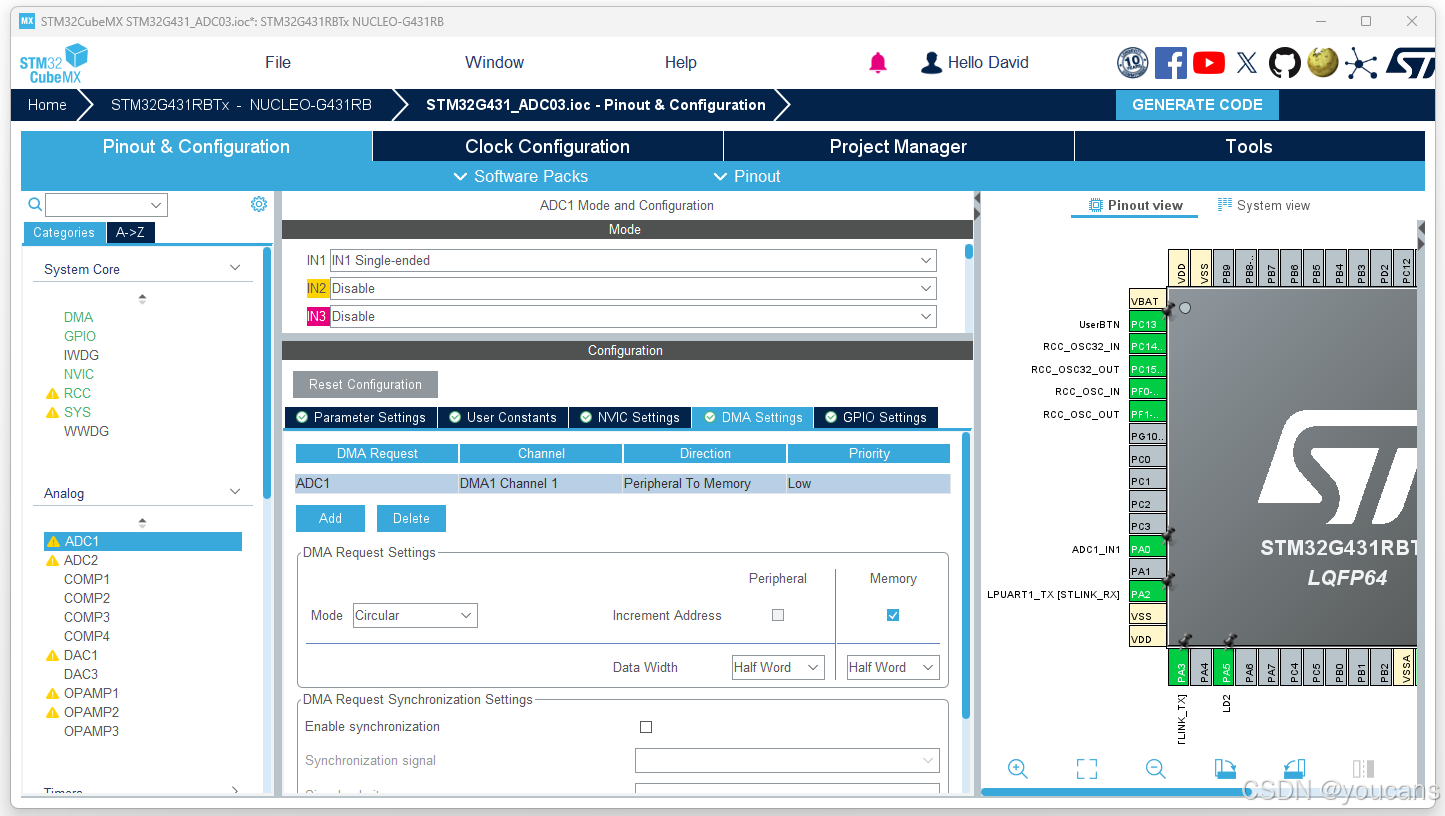Screen dimensions: 1445x816
Task: Open the YouTube channel icon
Action: (1208, 63)
